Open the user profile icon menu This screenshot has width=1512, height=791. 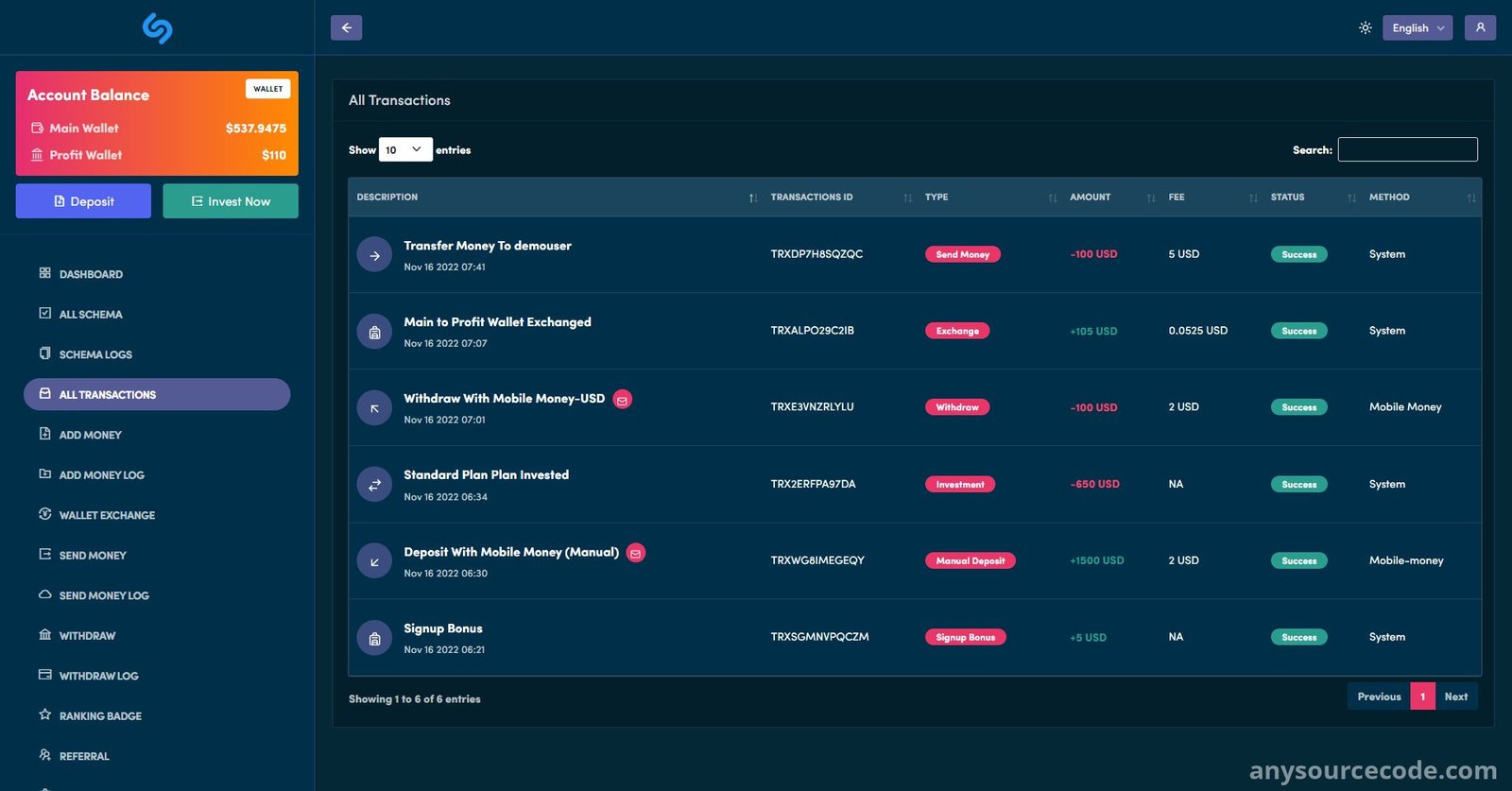(x=1481, y=27)
